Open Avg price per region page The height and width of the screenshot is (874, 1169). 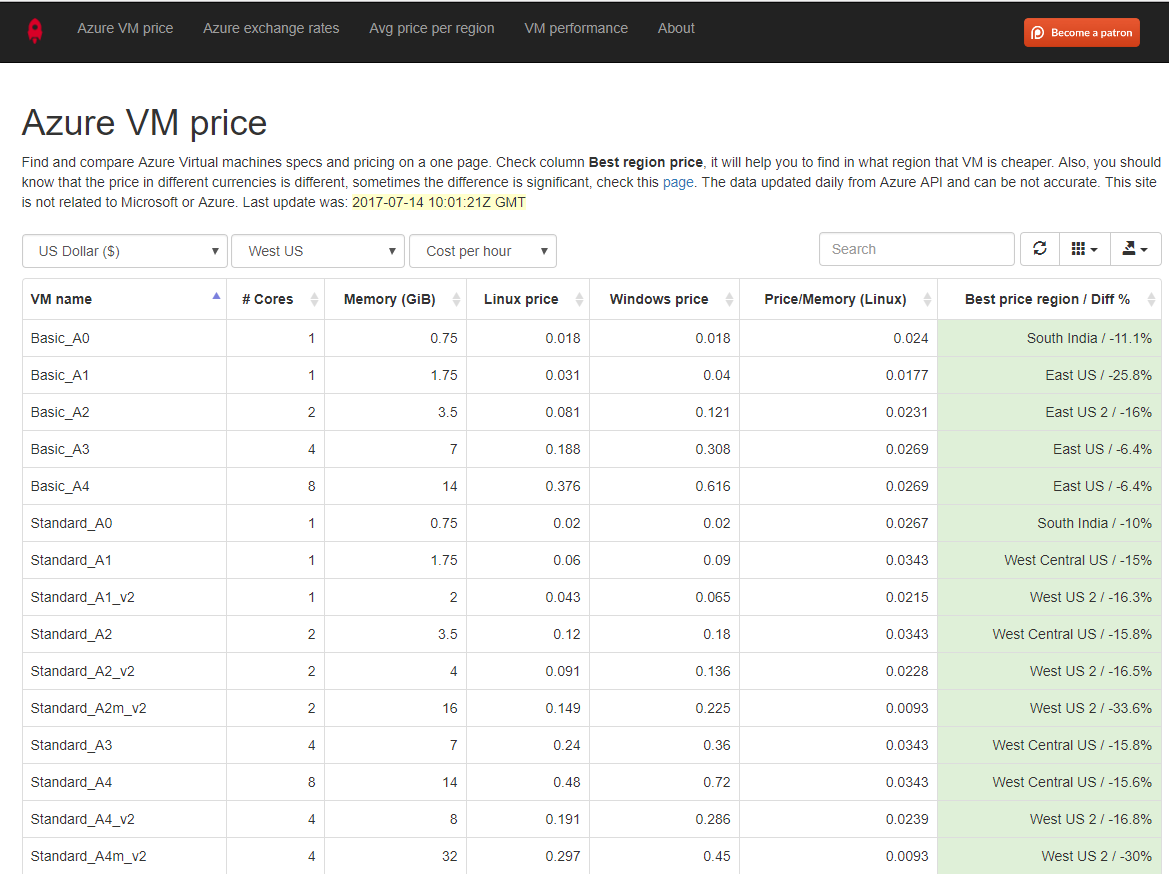point(432,28)
